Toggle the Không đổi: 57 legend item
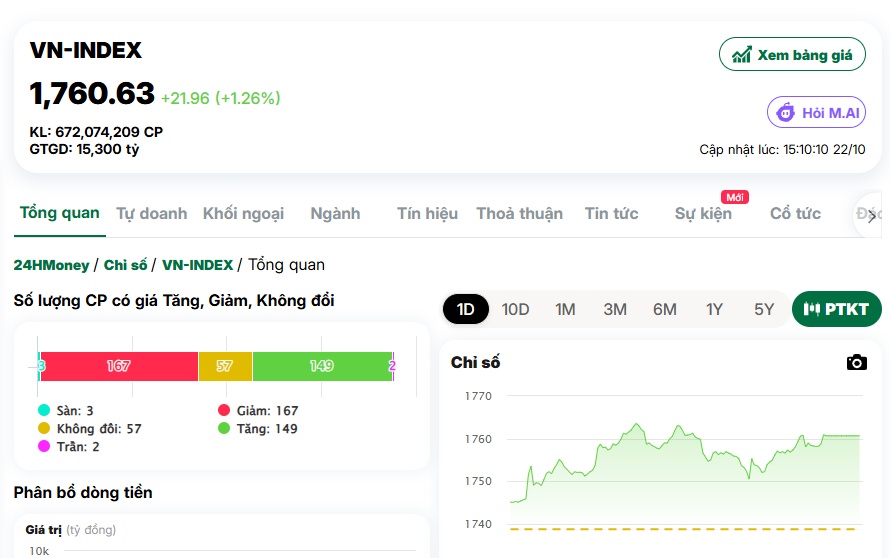The image size is (890, 558). tap(89, 429)
